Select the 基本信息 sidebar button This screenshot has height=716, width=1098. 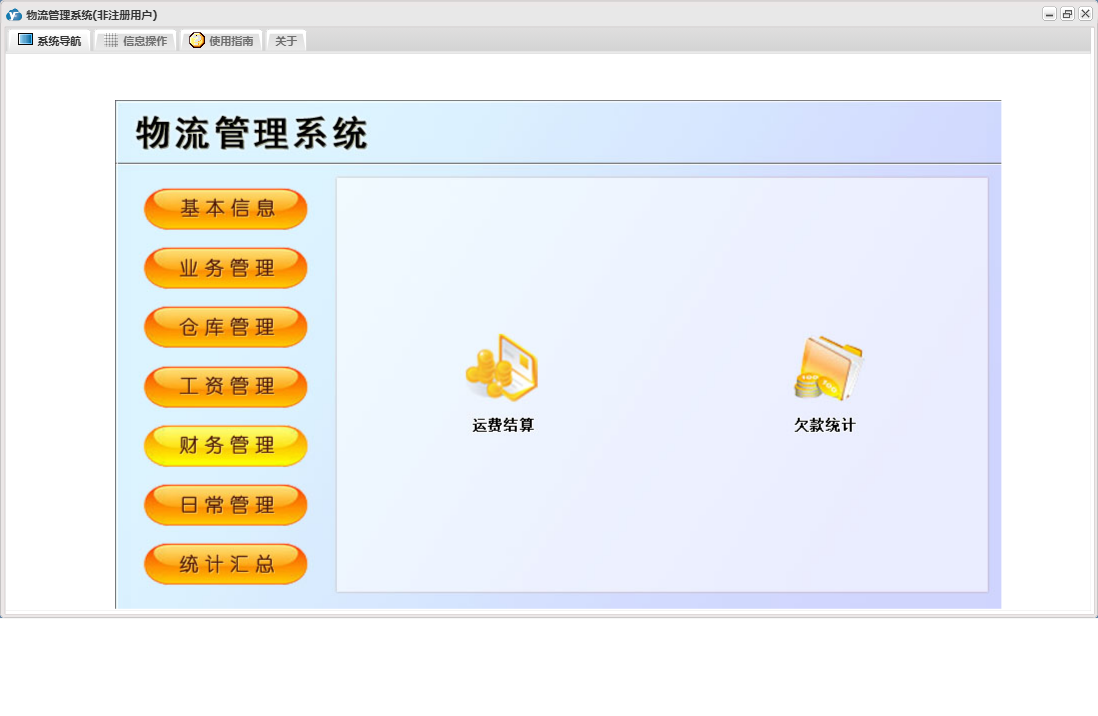click(x=226, y=209)
